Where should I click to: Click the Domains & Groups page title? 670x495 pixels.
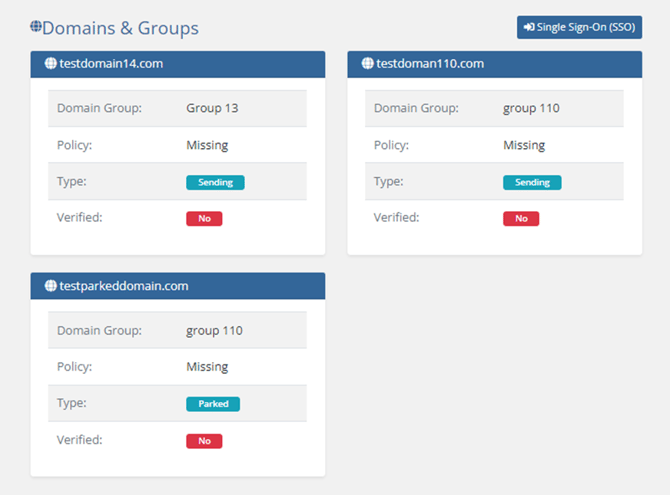pos(120,28)
